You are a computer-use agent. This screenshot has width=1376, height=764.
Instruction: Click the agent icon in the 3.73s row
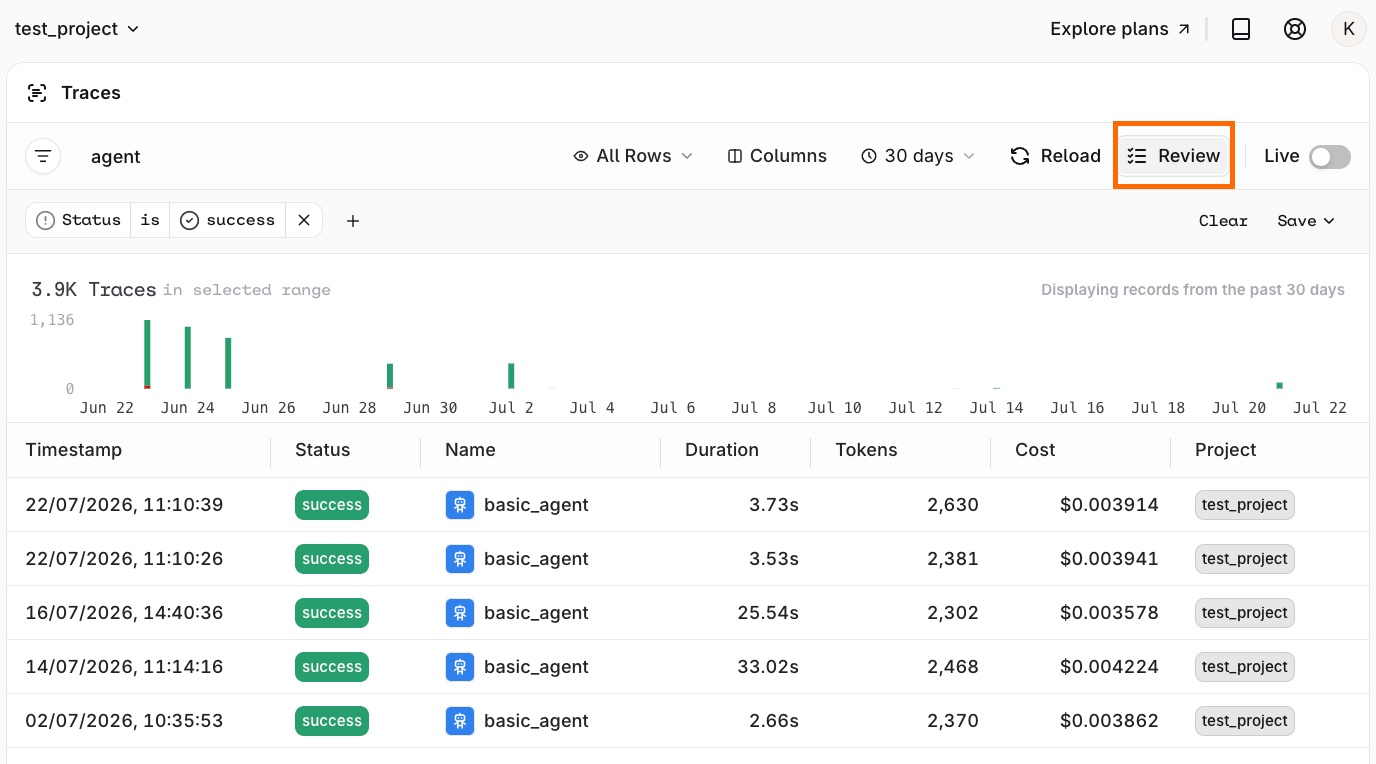tap(459, 505)
